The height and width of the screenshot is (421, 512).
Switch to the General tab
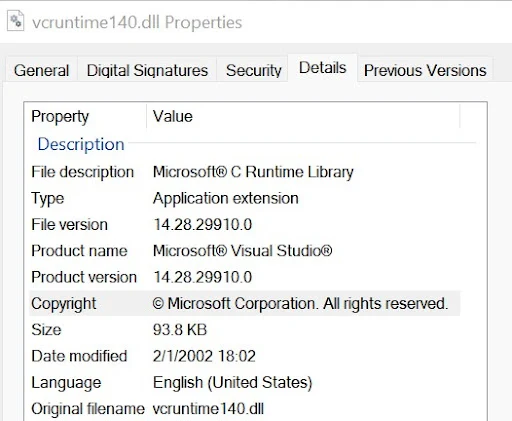(41, 70)
